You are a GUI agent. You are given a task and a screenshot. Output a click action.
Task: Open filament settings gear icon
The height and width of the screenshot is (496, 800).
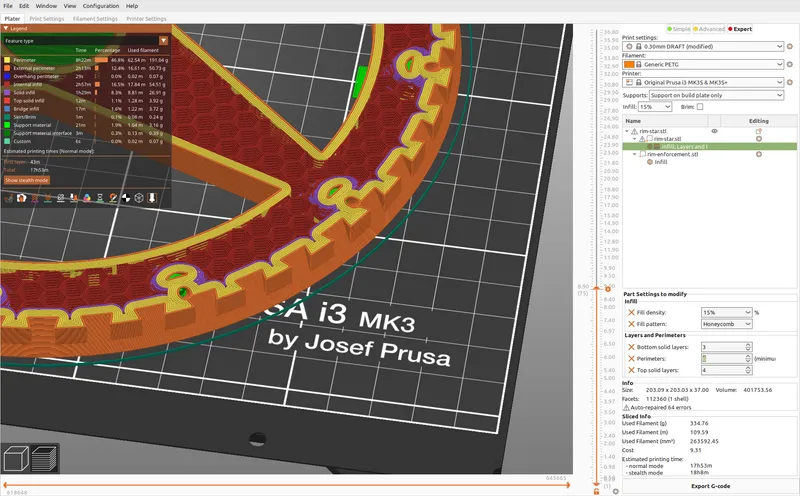pyautogui.click(x=790, y=64)
